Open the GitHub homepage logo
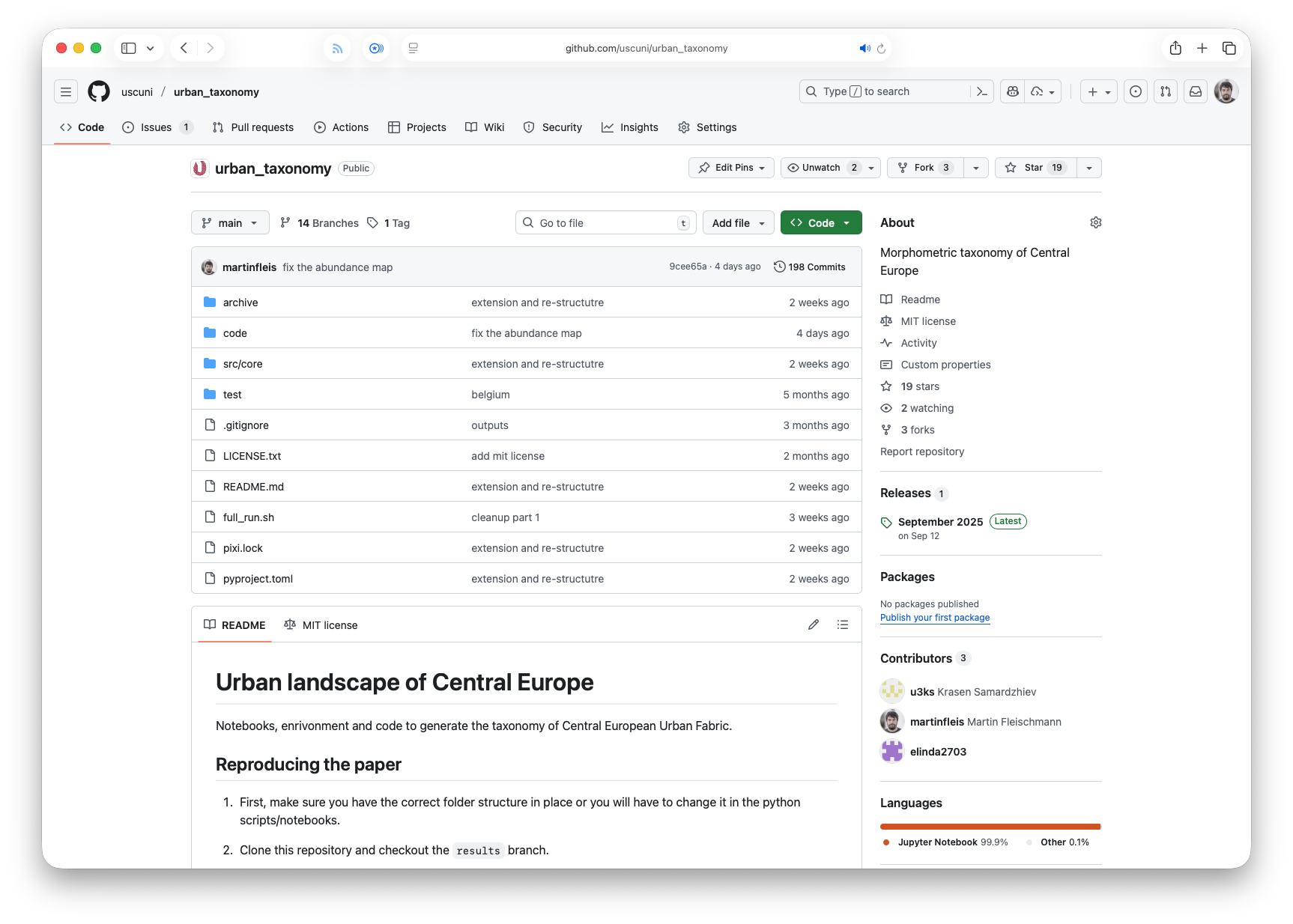 (99, 91)
